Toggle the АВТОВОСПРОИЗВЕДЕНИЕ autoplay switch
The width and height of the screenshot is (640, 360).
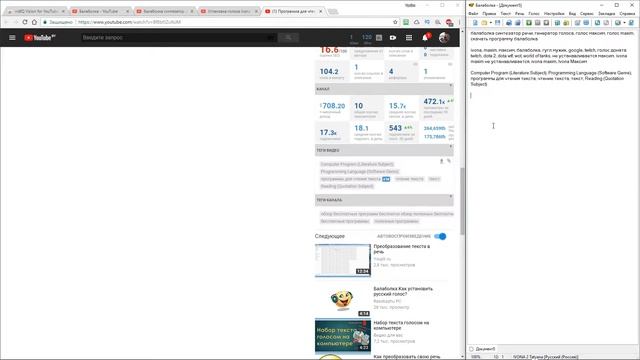440,236
